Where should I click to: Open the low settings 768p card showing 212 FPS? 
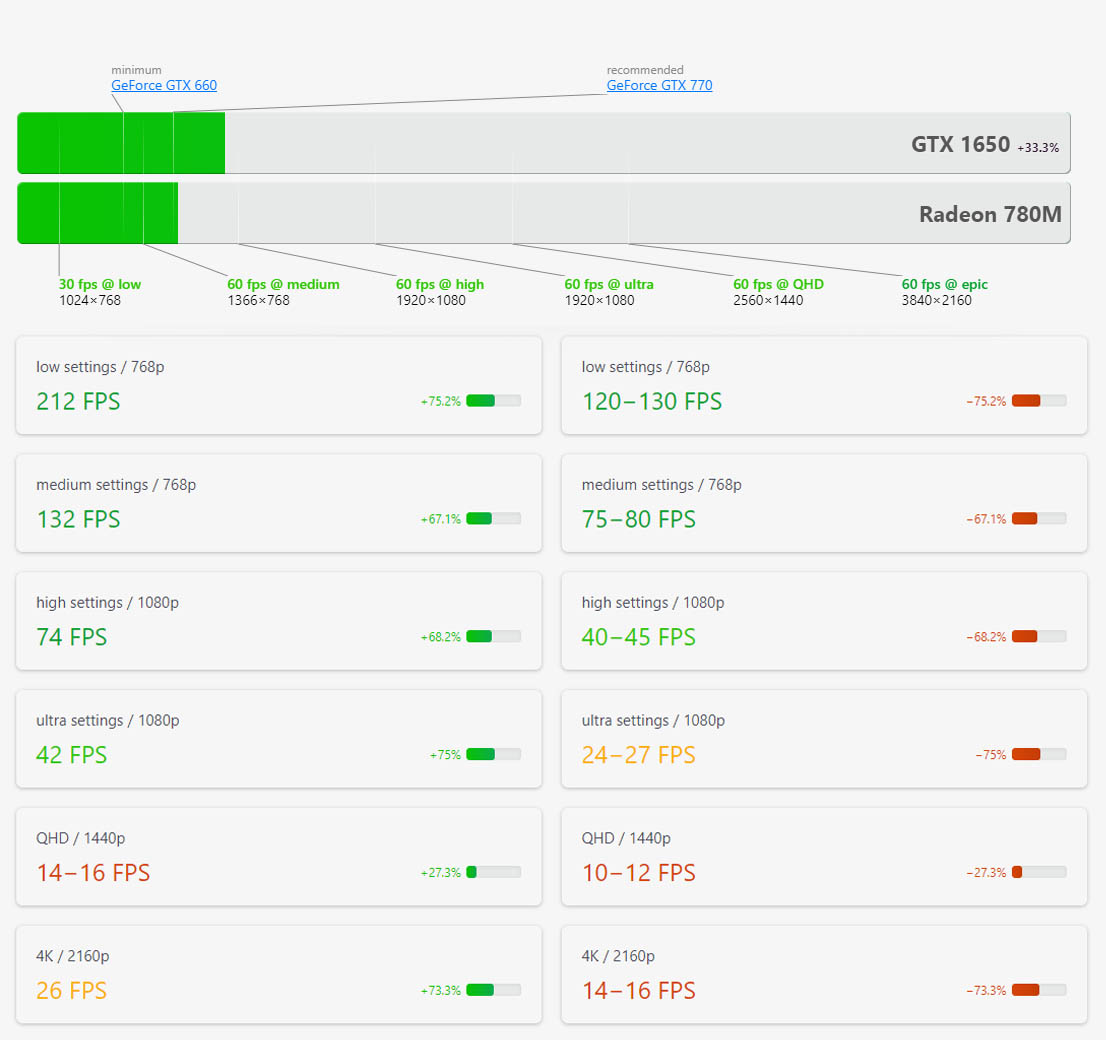pyautogui.click(x=278, y=385)
